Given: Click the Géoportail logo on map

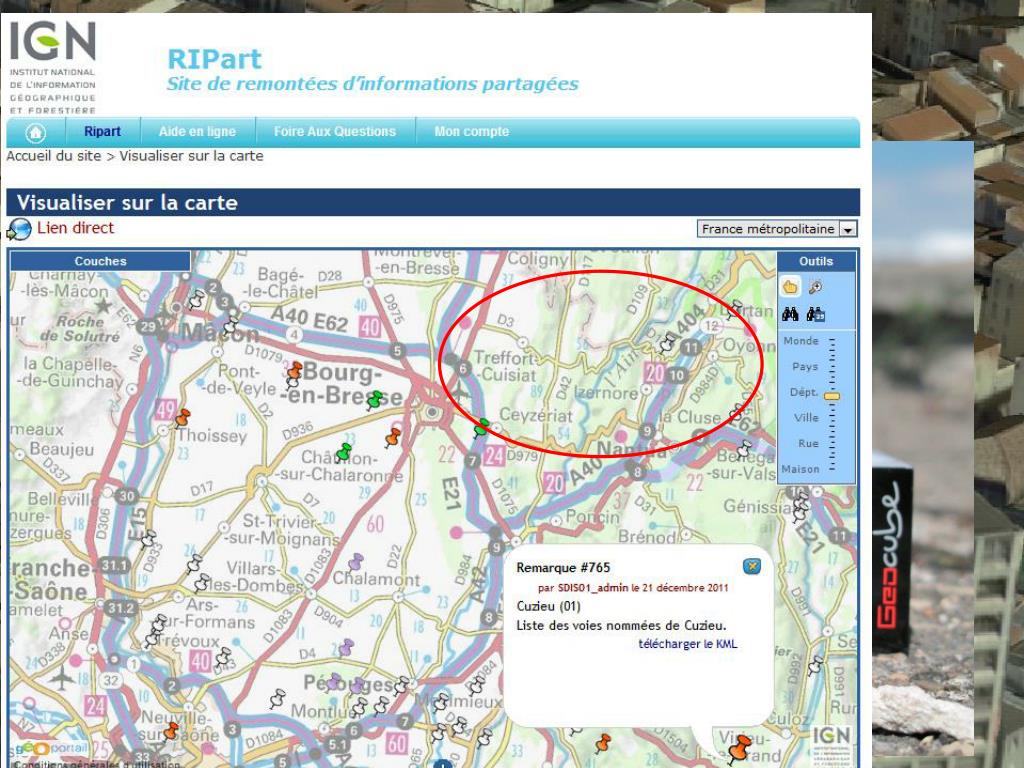Looking at the screenshot, I should (50, 748).
